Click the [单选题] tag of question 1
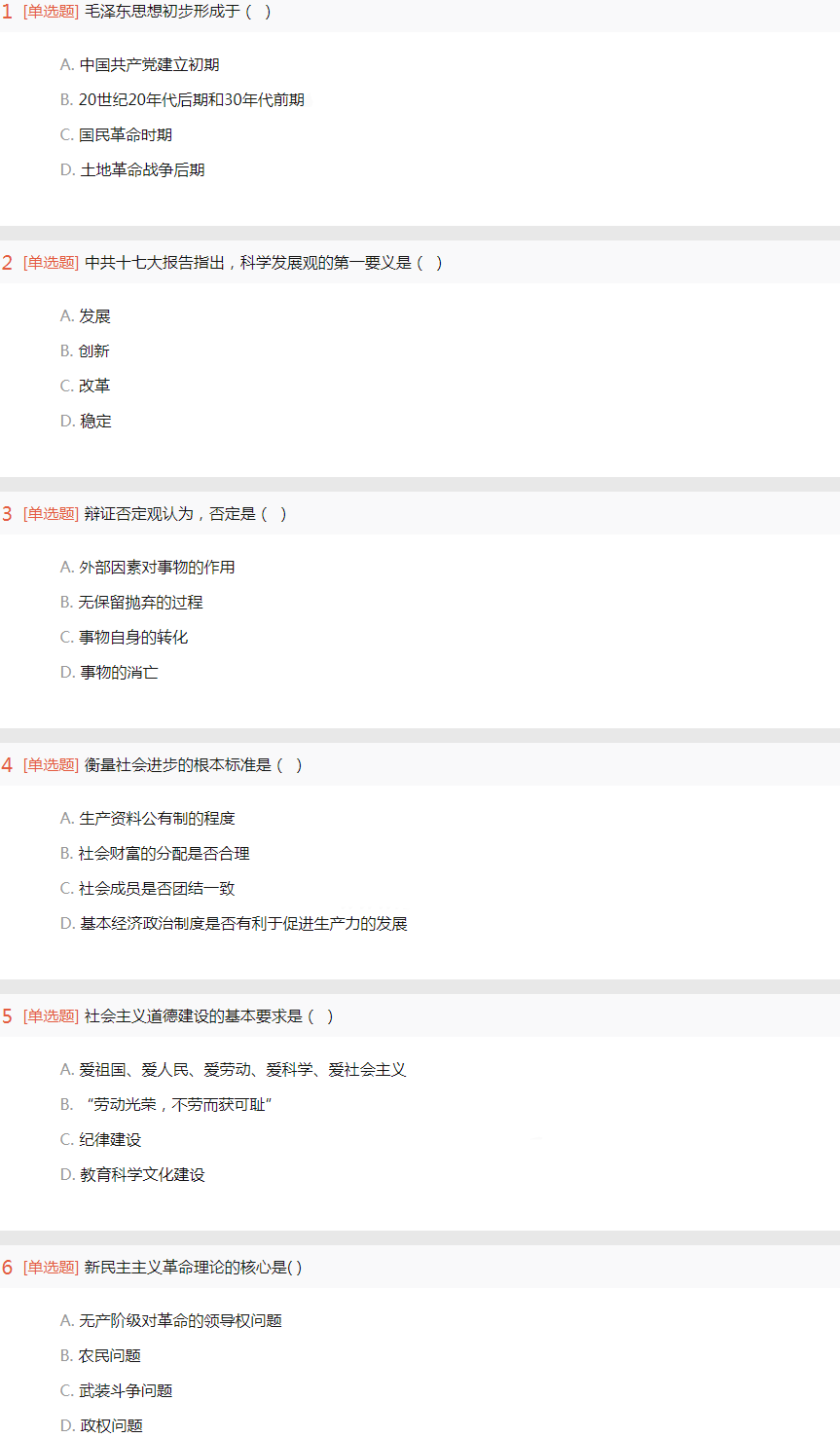 coord(51,12)
